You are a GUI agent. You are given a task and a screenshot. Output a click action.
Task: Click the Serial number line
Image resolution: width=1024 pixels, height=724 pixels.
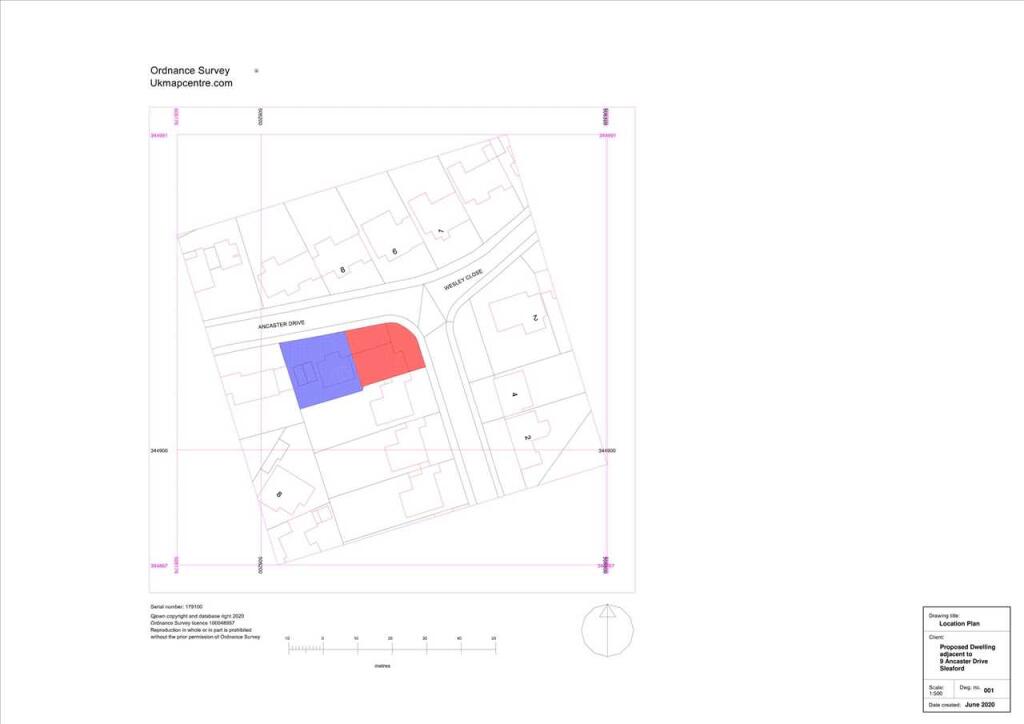coord(177,606)
